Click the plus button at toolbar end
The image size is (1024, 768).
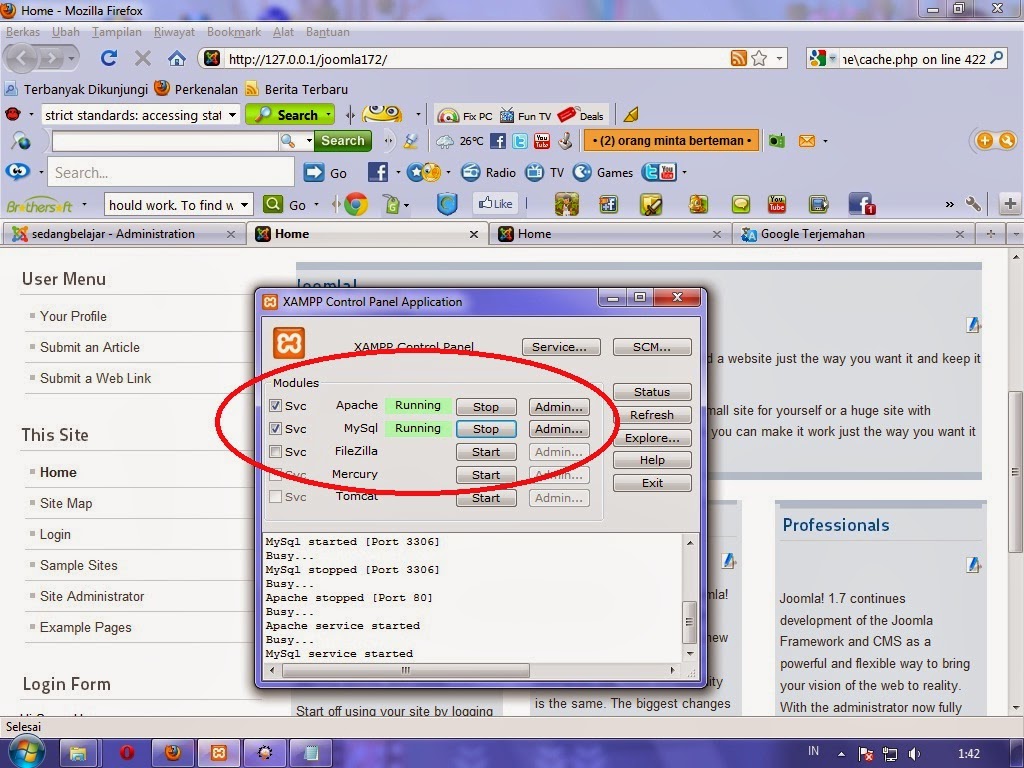pyautogui.click(x=1010, y=204)
